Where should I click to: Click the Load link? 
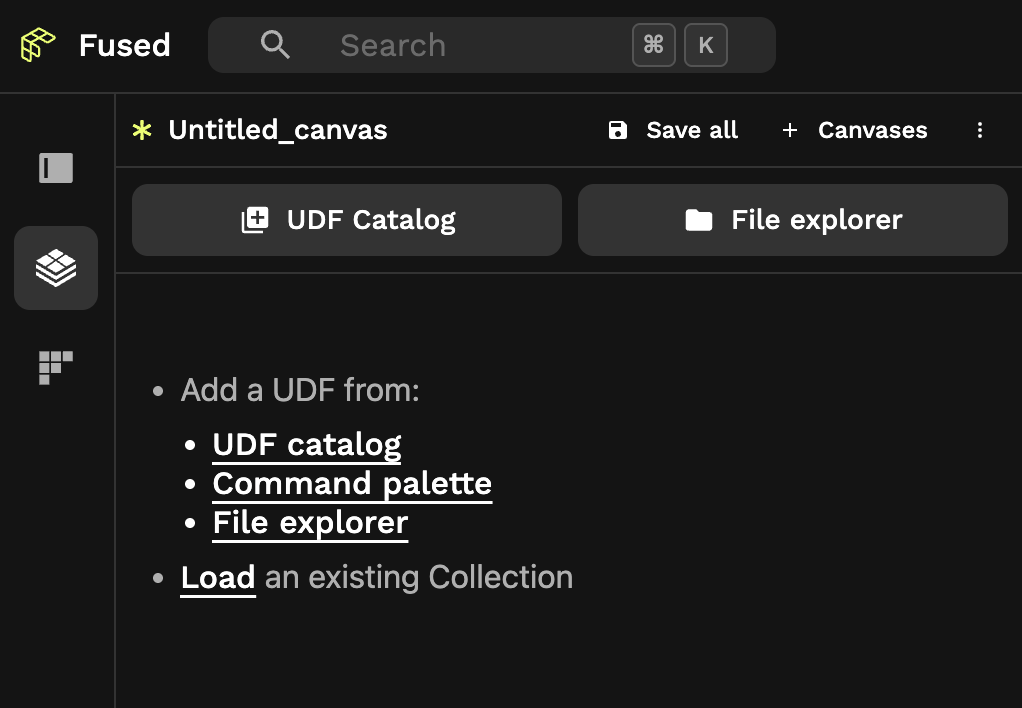pyautogui.click(x=218, y=578)
